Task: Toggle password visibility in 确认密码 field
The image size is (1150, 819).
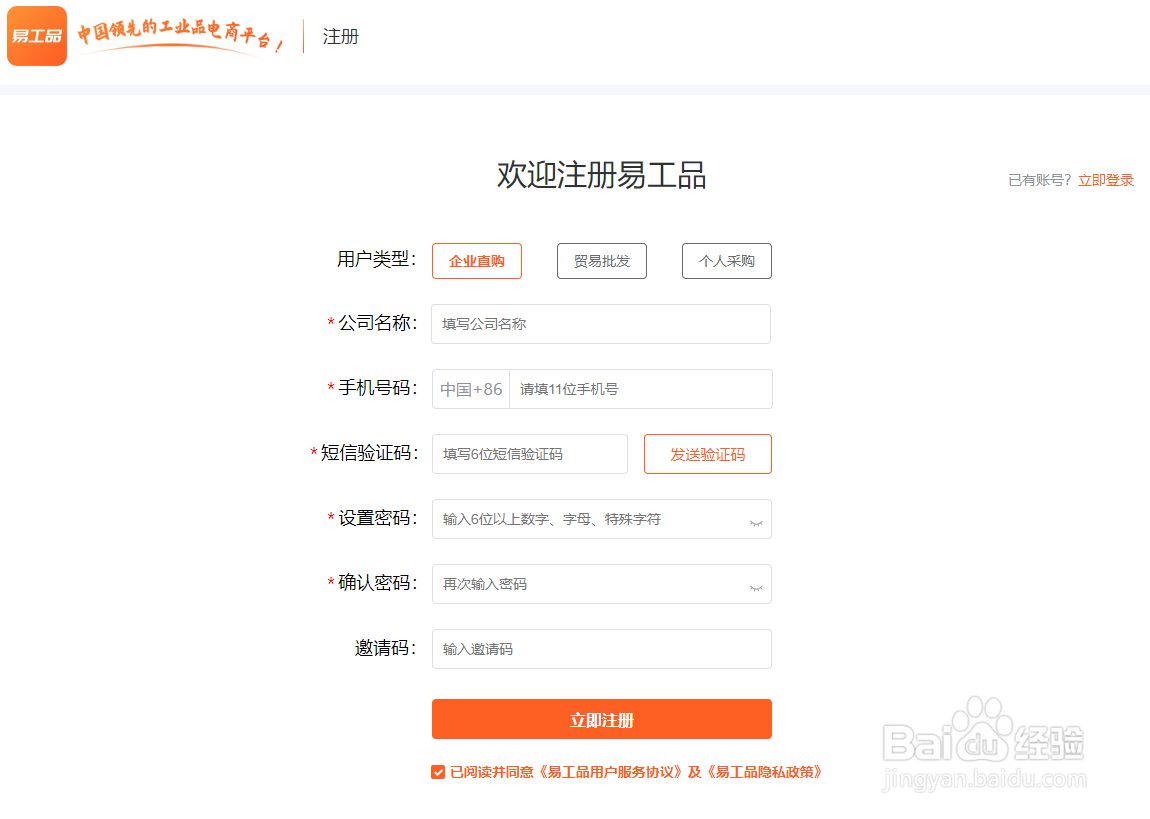Action: [x=756, y=588]
